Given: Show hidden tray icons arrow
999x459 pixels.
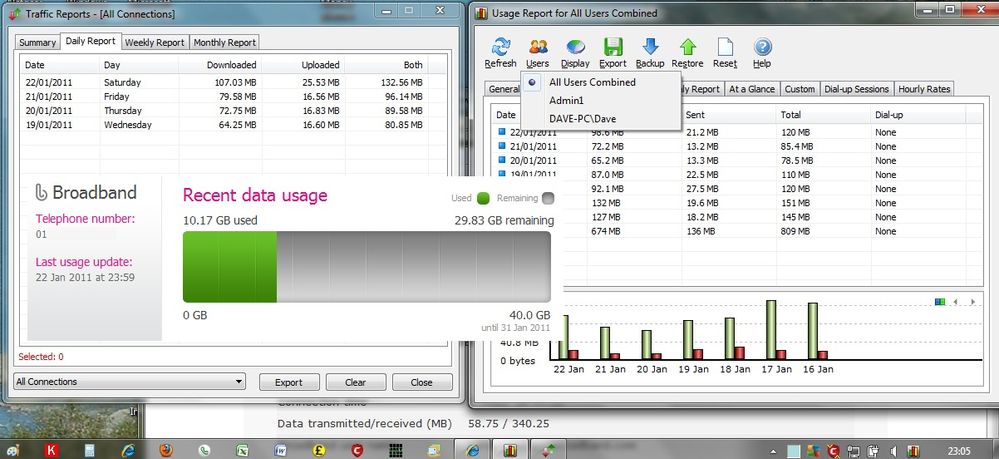Looking at the screenshot, I should point(775,450).
